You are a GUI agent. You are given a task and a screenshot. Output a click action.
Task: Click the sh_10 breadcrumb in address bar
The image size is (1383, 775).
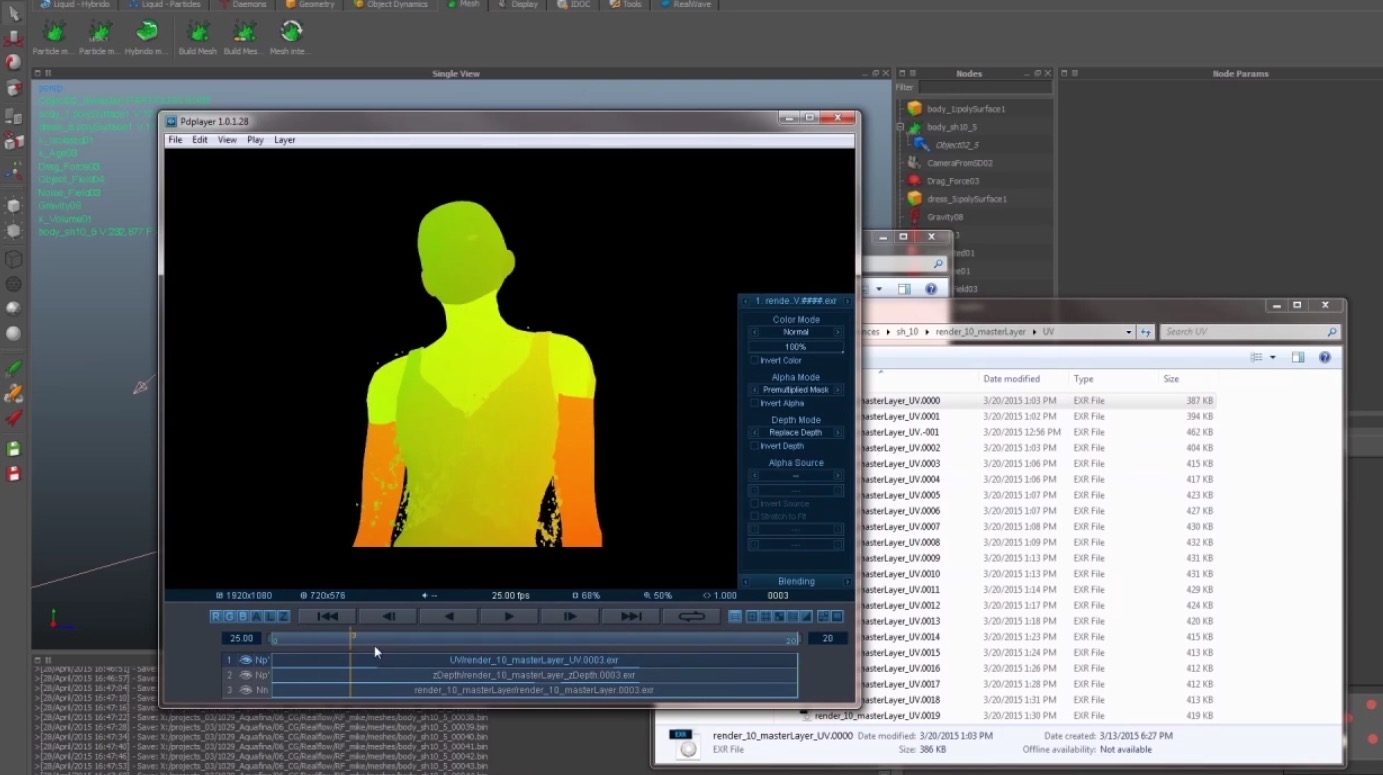pyautogui.click(x=906, y=332)
